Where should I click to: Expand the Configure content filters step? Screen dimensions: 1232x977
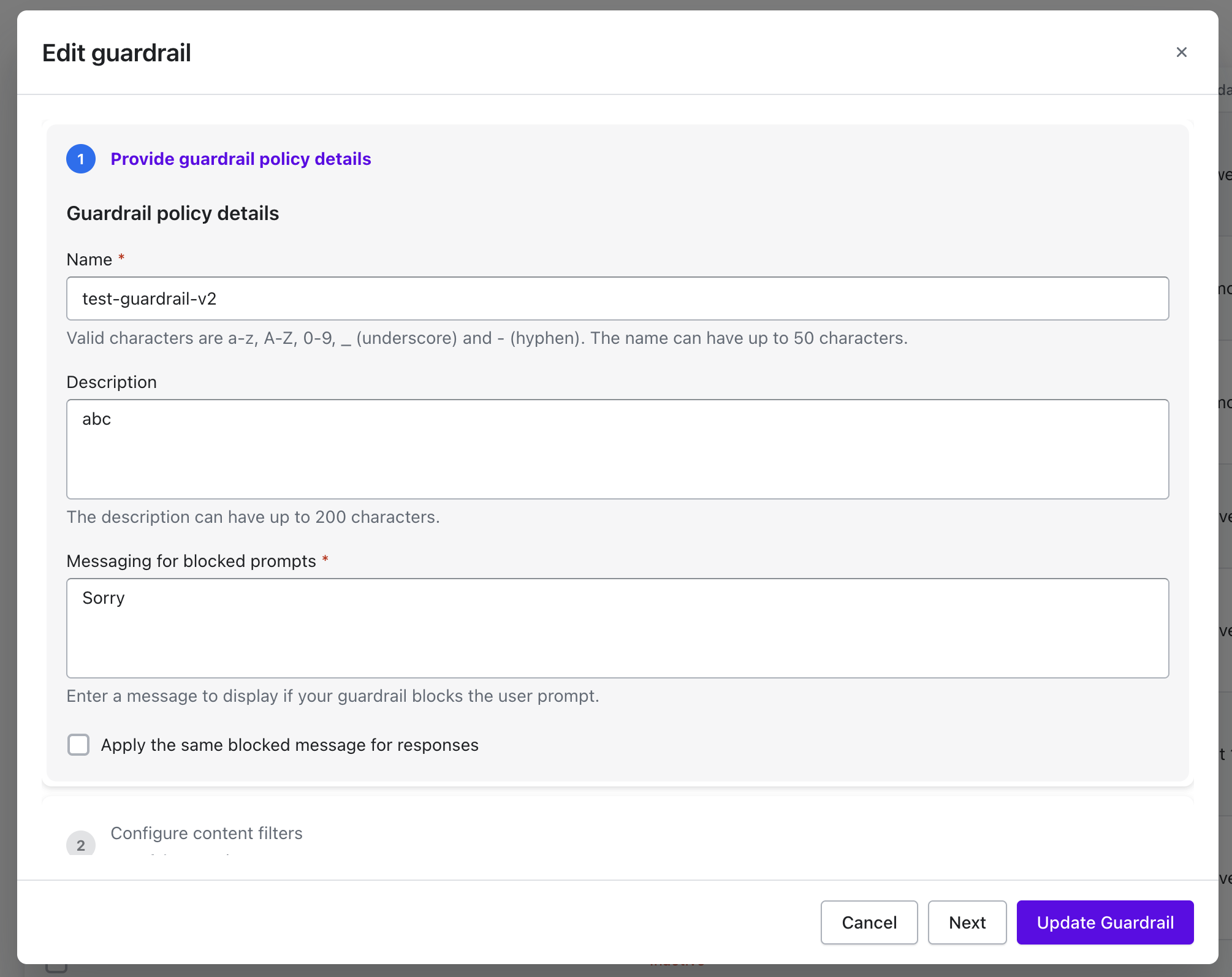pos(207,834)
